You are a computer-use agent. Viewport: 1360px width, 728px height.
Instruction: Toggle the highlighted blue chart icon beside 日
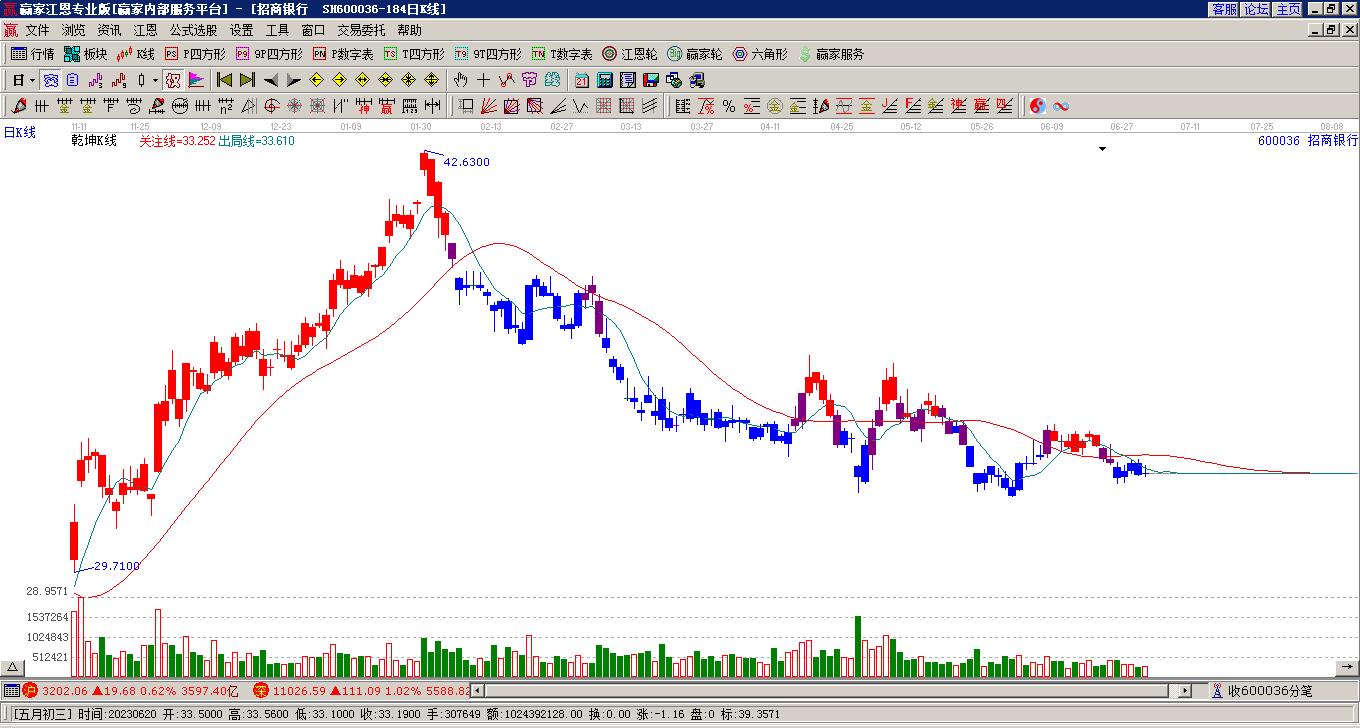pos(50,80)
